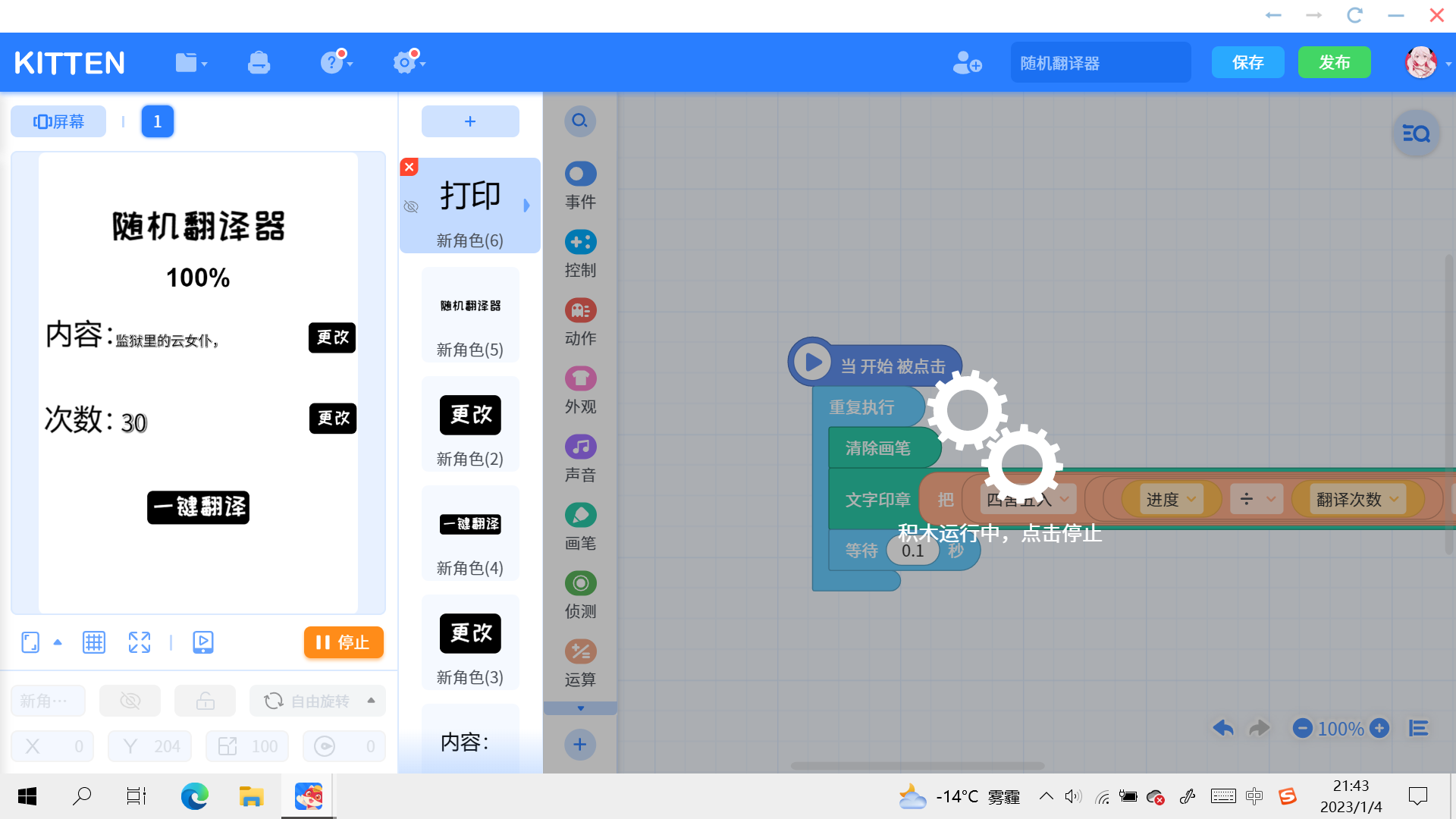
Task: Open the file folder menu icon
Action: (190, 63)
